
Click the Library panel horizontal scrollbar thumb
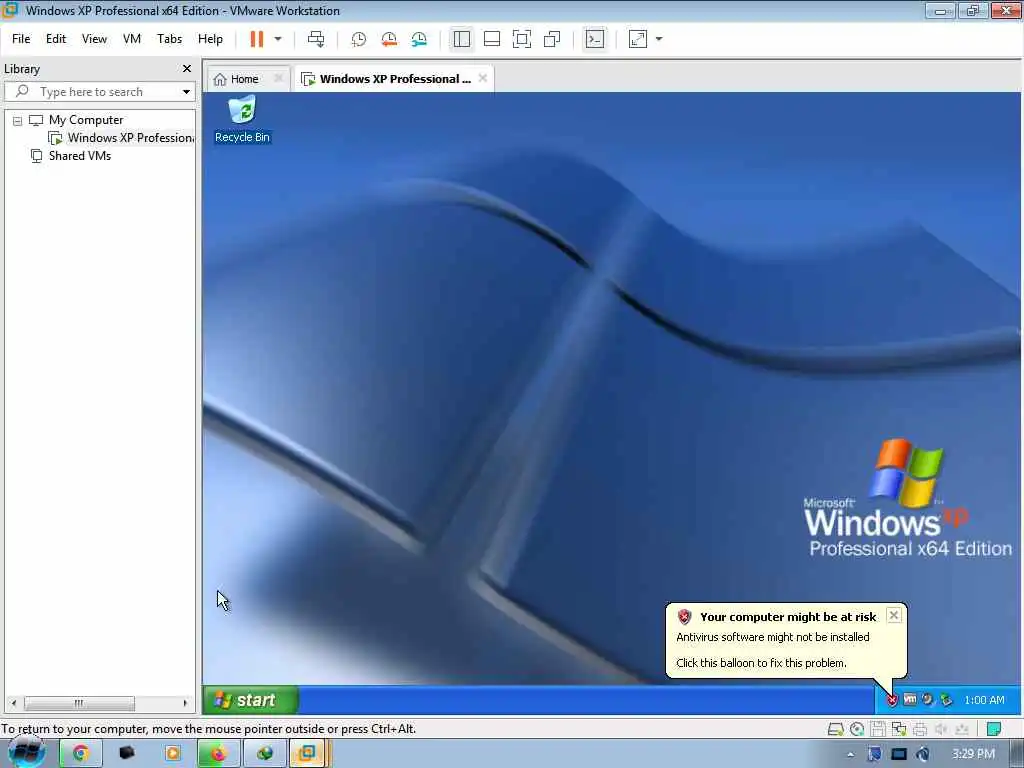[79, 703]
